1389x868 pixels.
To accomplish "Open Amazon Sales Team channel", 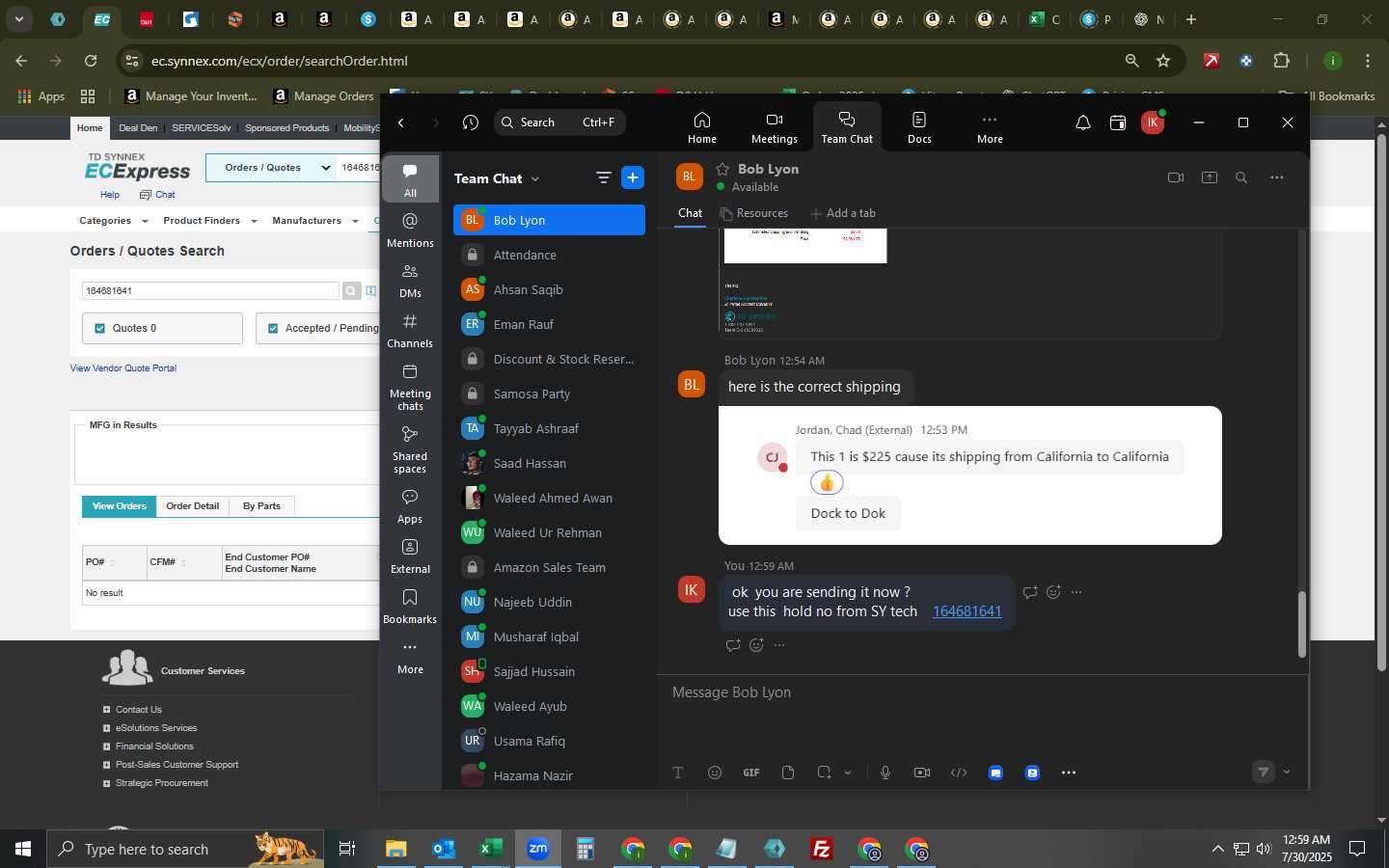I will click(x=549, y=567).
